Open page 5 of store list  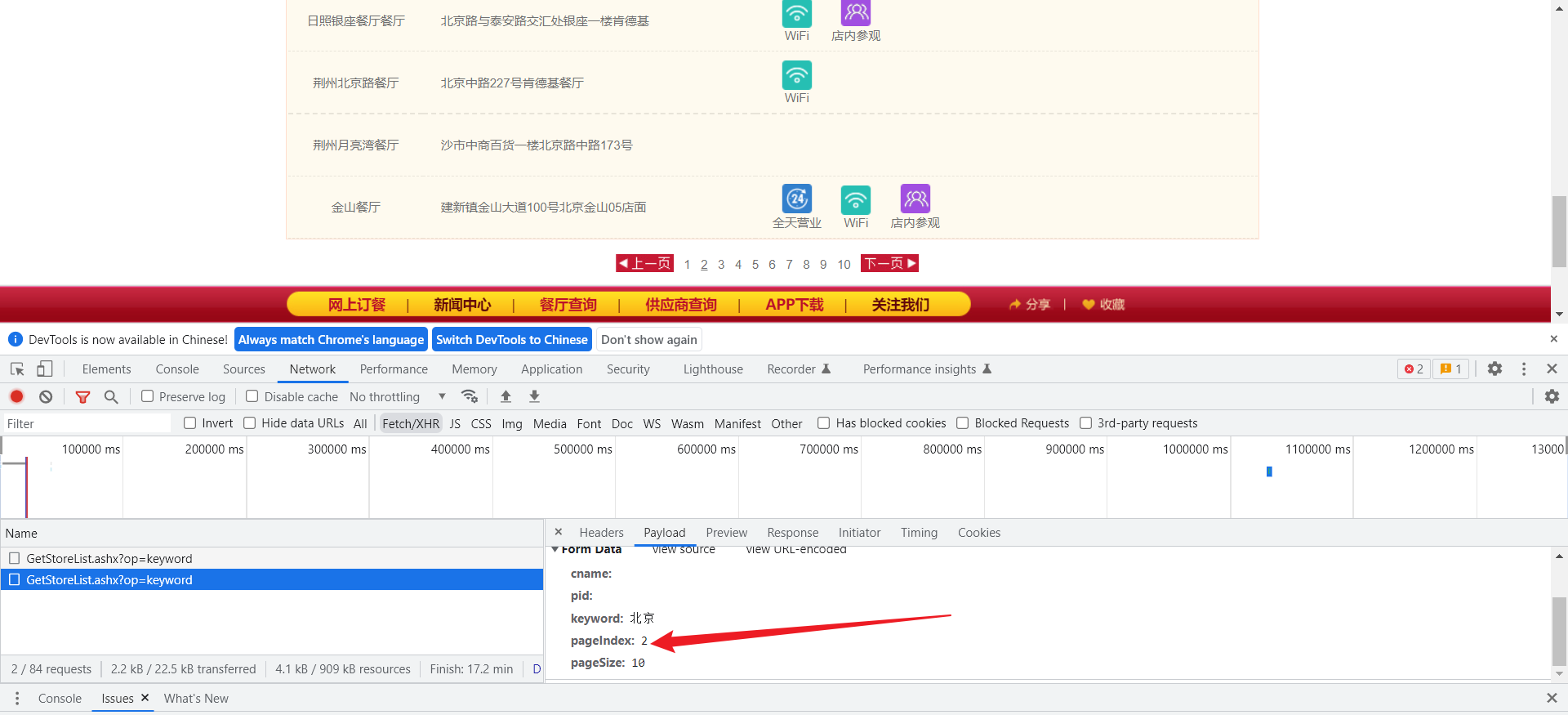coord(755,264)
